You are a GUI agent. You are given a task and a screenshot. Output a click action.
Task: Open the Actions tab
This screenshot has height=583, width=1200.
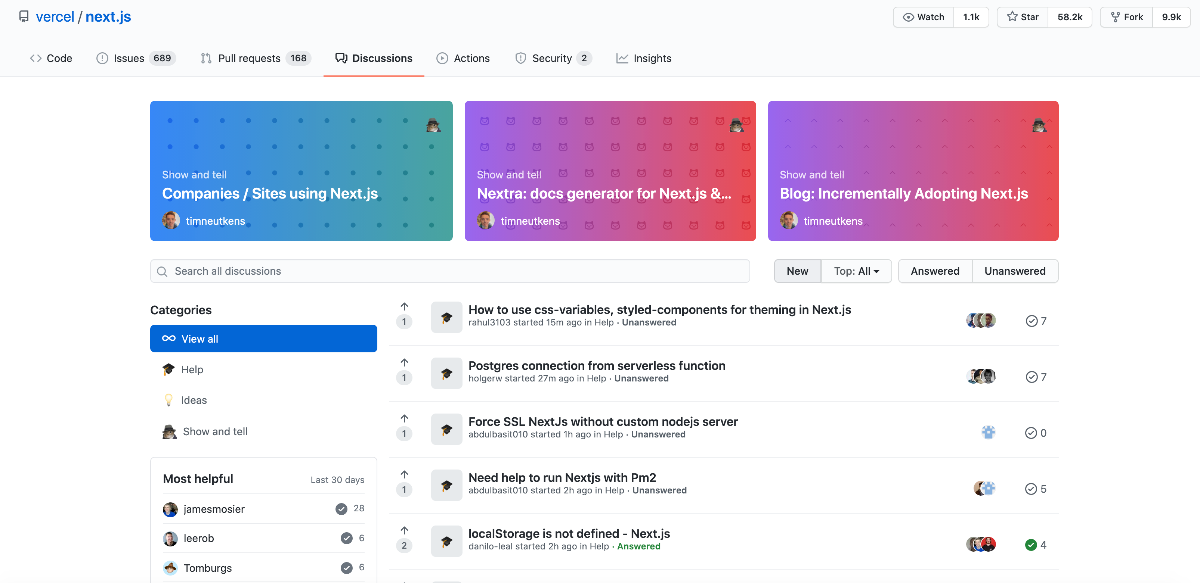[463, 58]
